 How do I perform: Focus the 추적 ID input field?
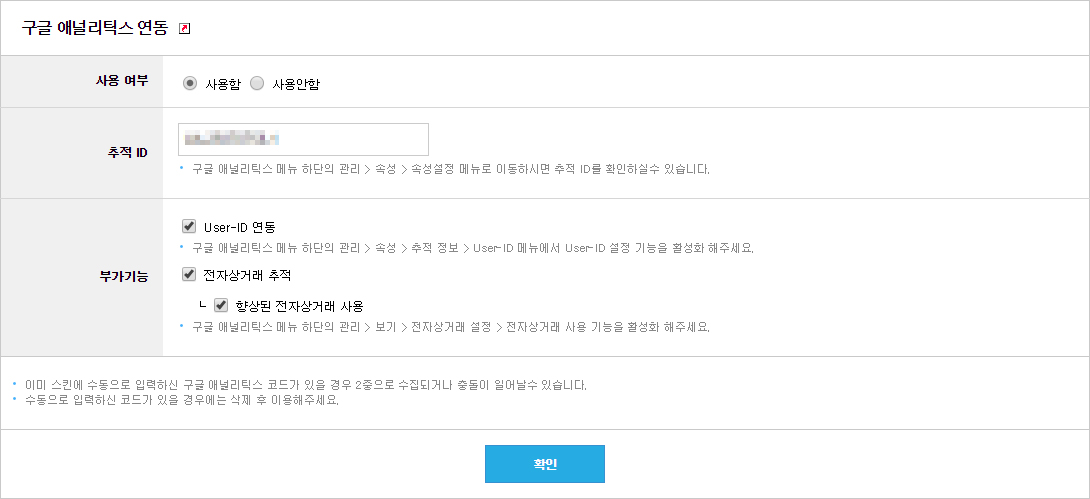pos(303,140)
